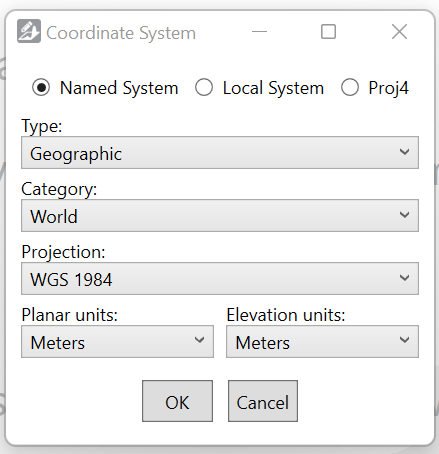The height and width of the screenshot is (454, 439).
Task: Maximize the Coordinate System window
Action: coord(328,32)
